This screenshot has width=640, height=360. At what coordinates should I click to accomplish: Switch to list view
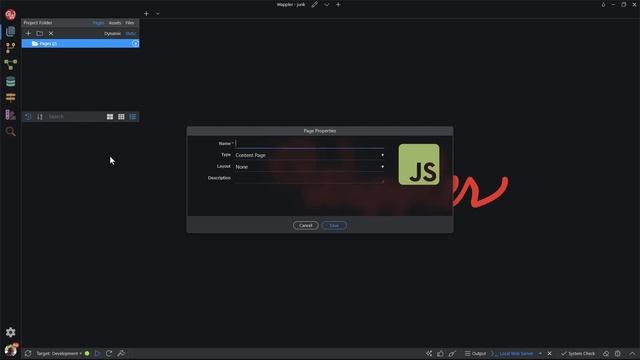tap(133, 117)
